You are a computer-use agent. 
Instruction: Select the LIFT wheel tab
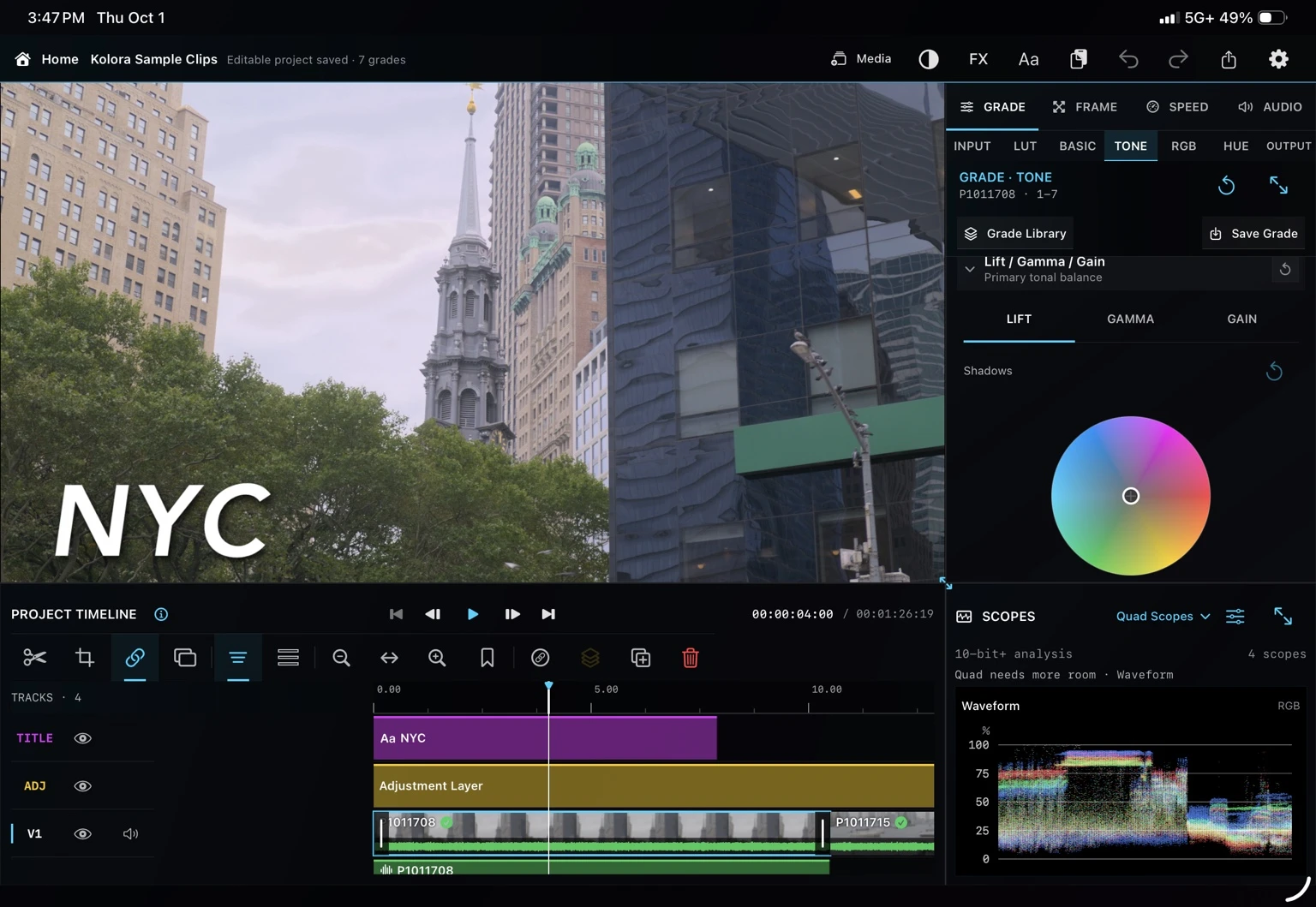pyautogui.click(x=1019, y=319)
